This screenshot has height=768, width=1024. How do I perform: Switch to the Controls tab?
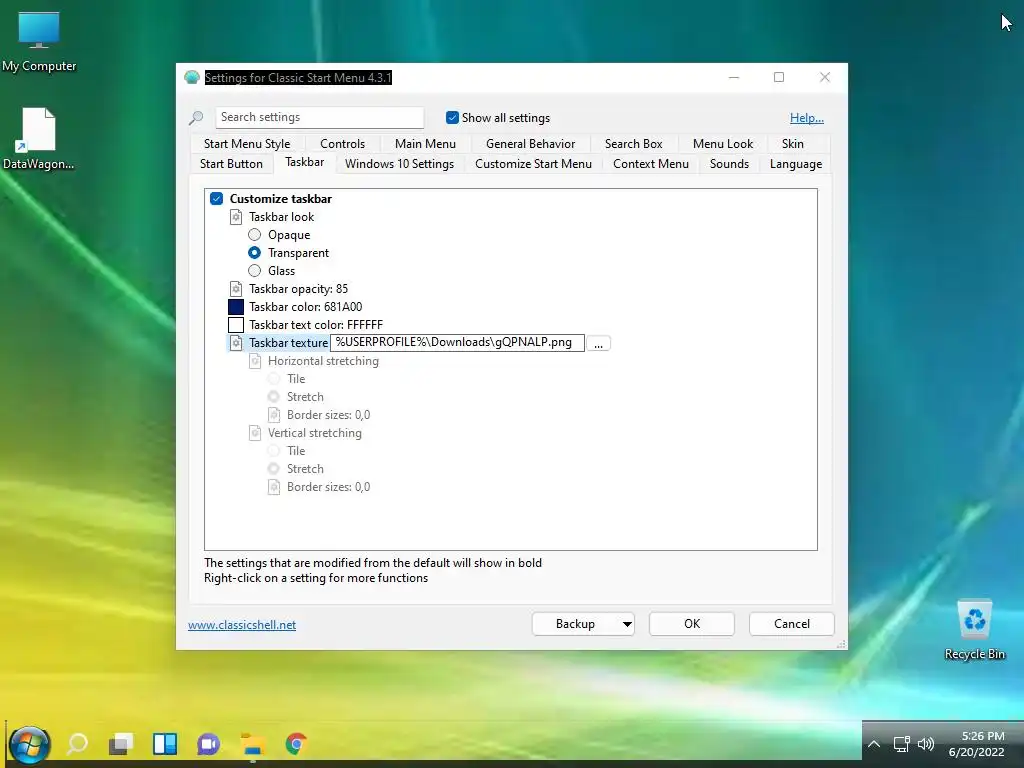point(342,144)
